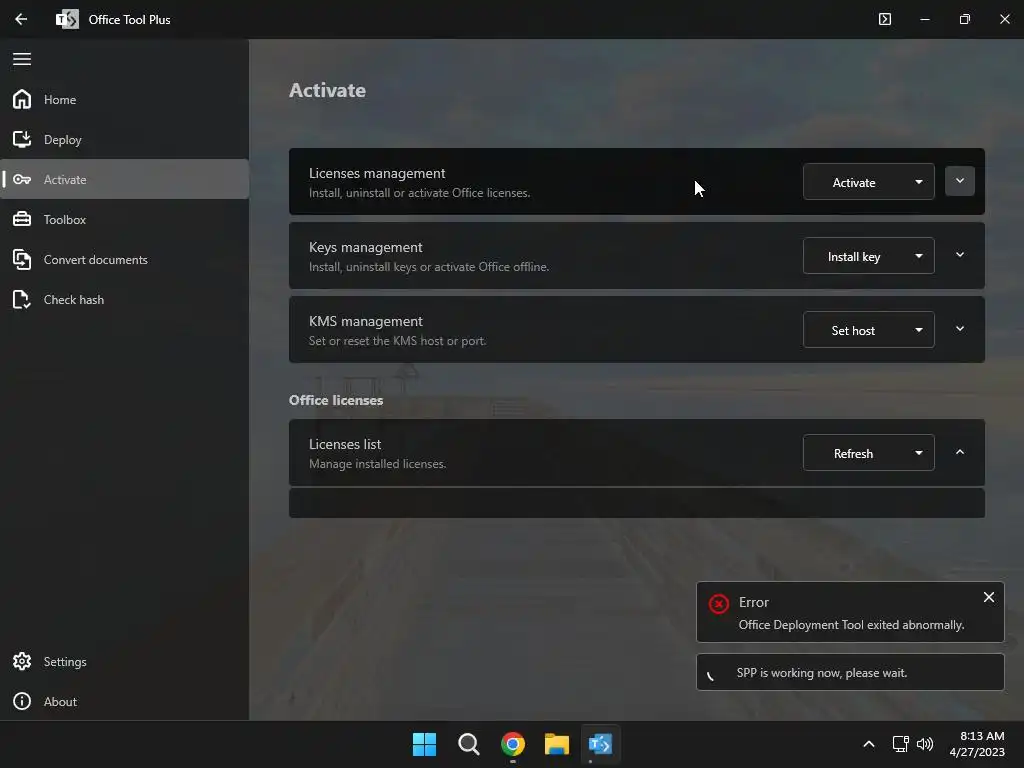Open the Toolbox page
This screenshot has height=768, width=1024.
click(124, 219)
